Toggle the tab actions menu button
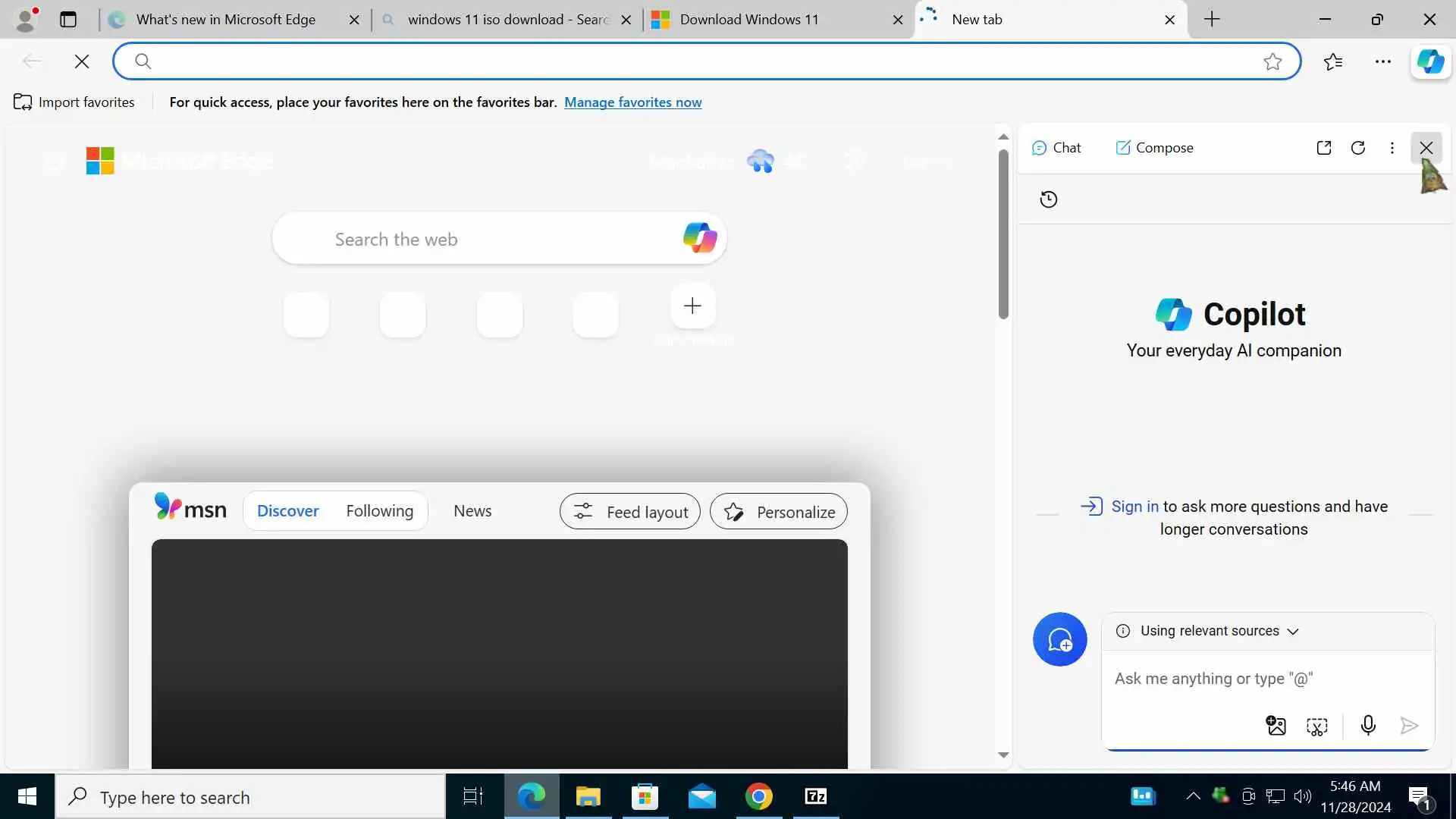The image size is (1456, 819). tap(68, 20)
